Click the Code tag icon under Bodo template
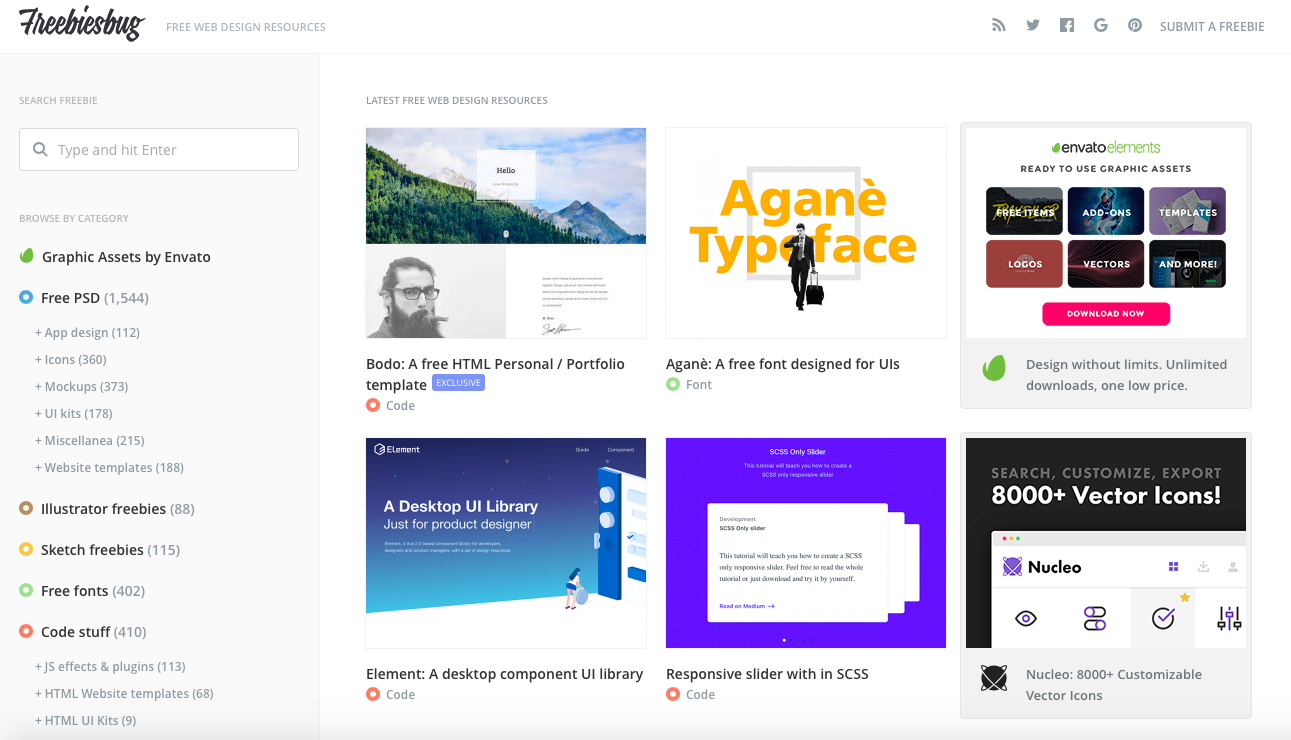The width and height of the screenshot is (1291, 740). point(373,405)
